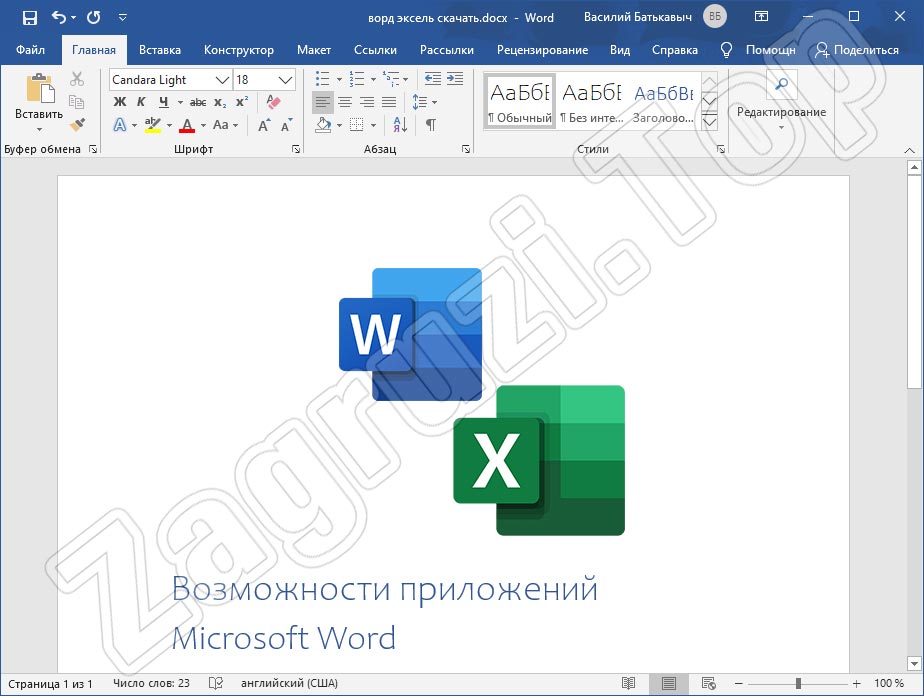Toggle subscript x₂ formatting

coord(220,103)
